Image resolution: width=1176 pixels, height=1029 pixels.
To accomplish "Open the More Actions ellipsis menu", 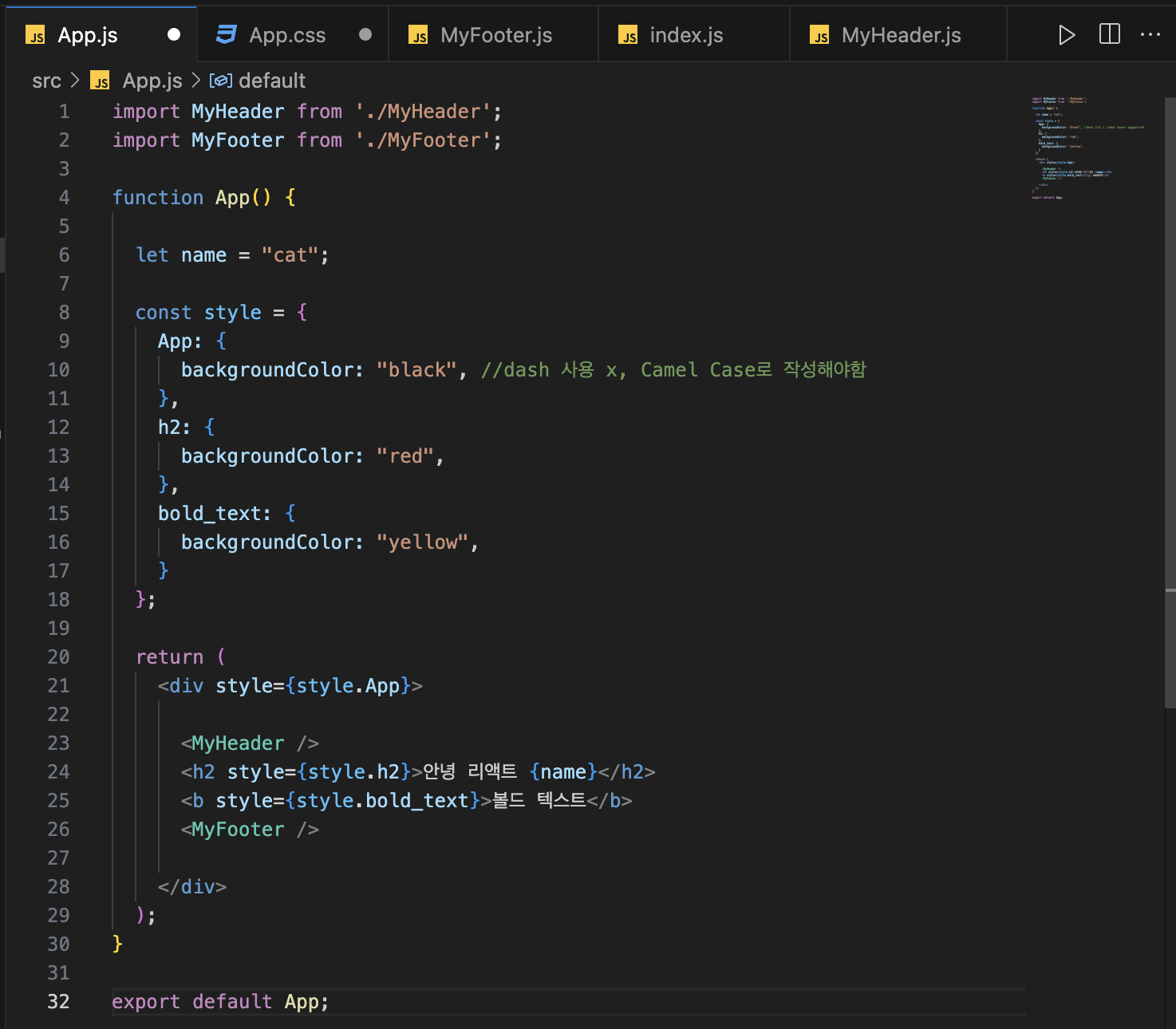I will [1151, 34].
